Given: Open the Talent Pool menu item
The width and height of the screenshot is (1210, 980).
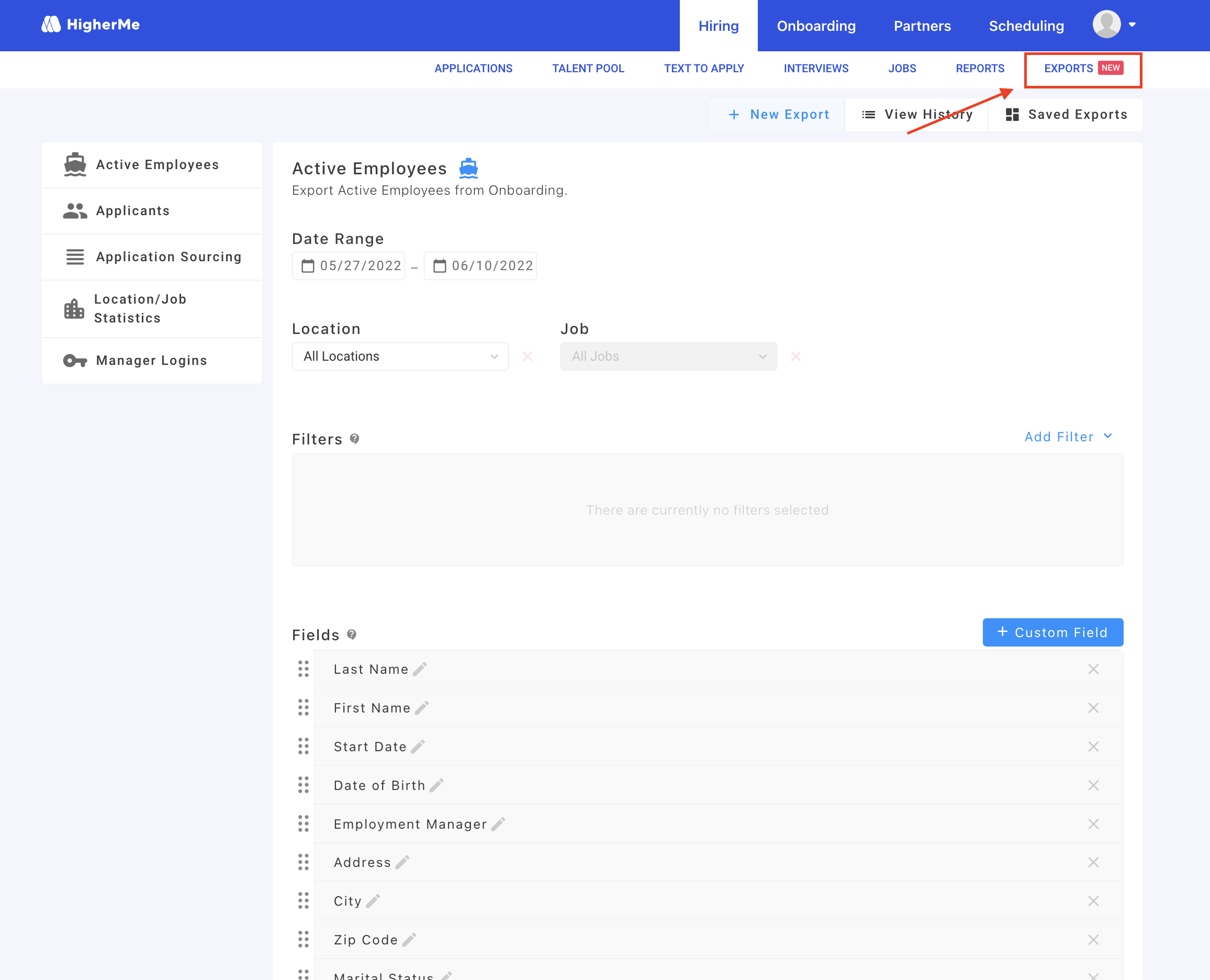Looking at the screenshot, I should (x=588, y=68).
